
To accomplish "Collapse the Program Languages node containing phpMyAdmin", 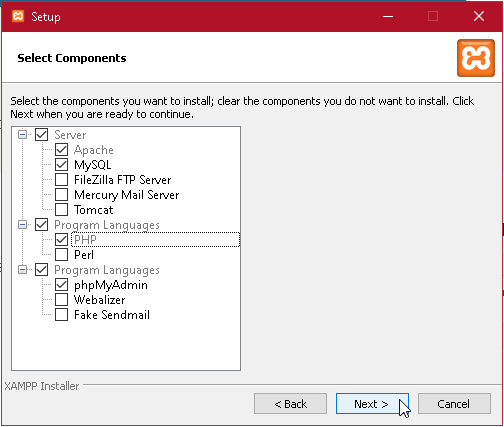I will pos(22,270).
